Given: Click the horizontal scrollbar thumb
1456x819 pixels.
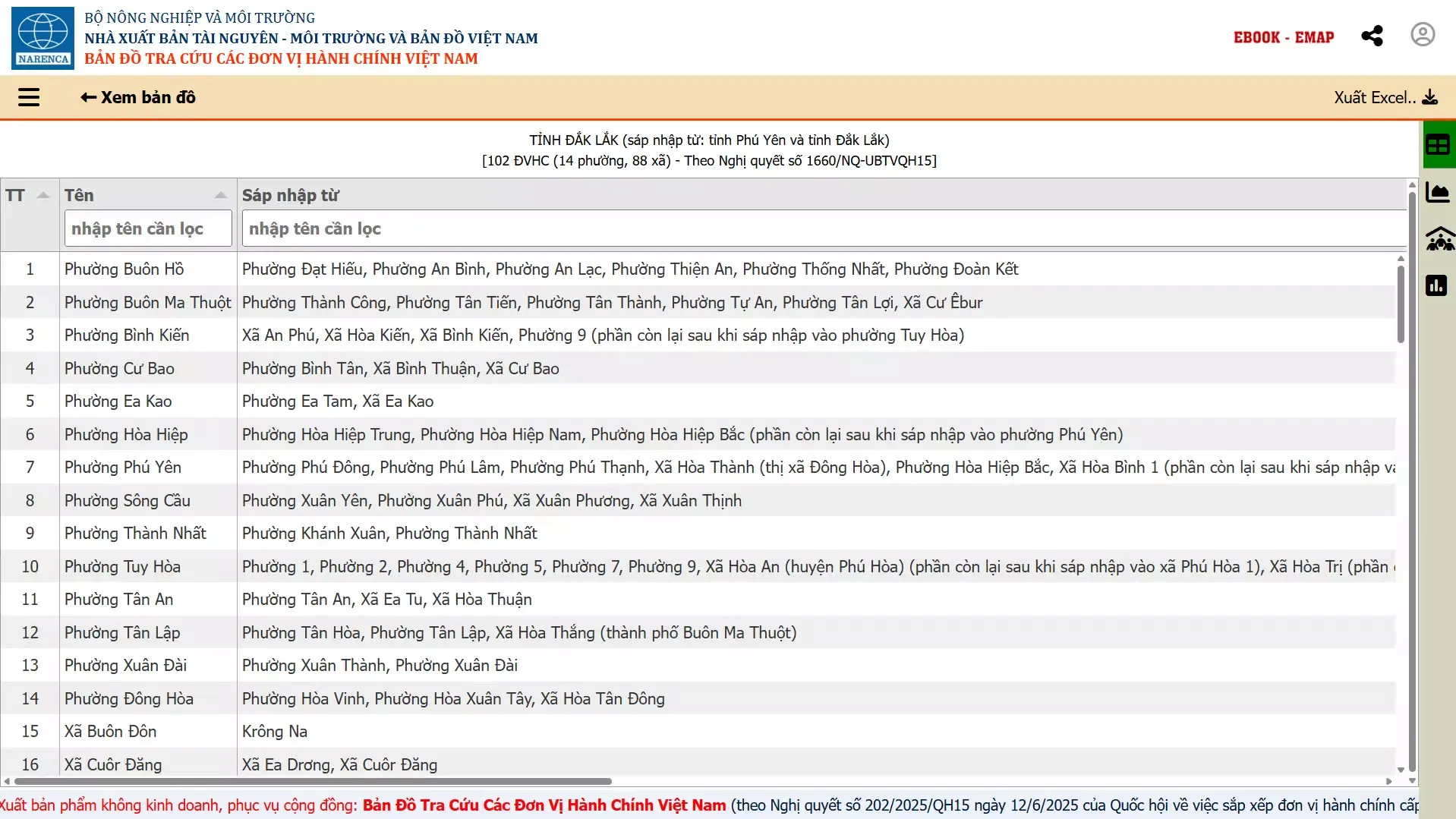Looking at the screenshot, I should 313,781.
